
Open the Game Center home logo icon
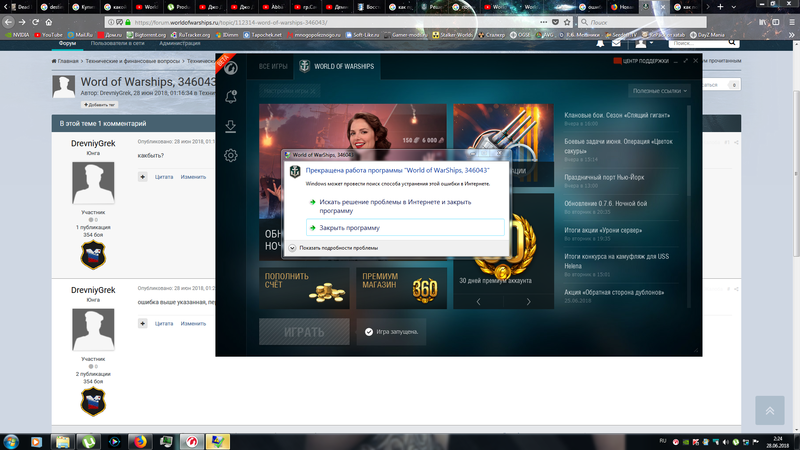[231, 68]
